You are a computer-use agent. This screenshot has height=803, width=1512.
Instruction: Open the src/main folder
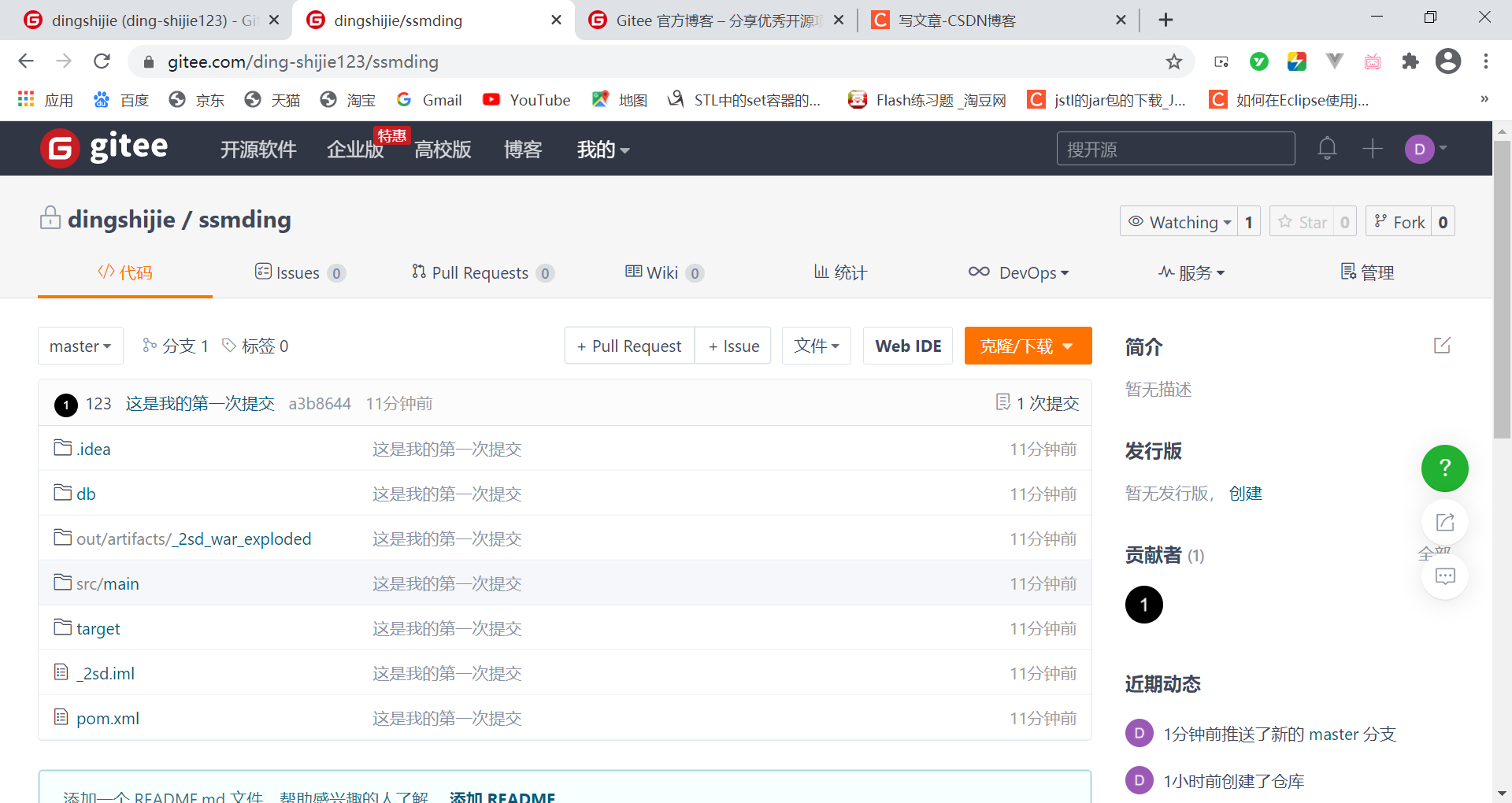(x=107, y=583)
